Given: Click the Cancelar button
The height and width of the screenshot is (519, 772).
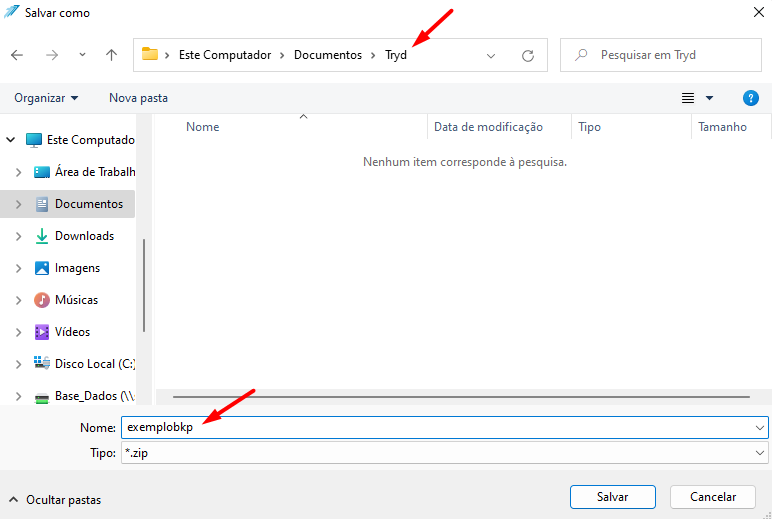Looking at the screenshot, I should click(x=713, y=497).
